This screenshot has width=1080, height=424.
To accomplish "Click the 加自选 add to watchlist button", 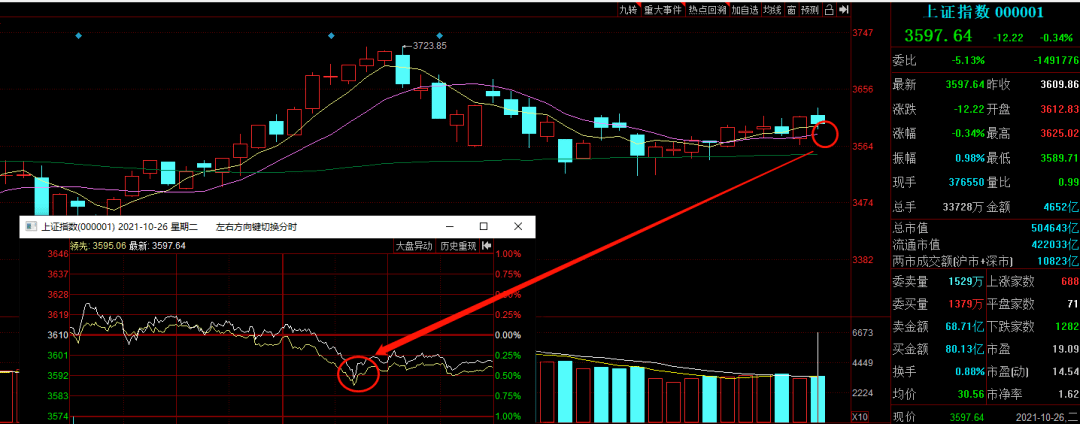I will point(745,10).
